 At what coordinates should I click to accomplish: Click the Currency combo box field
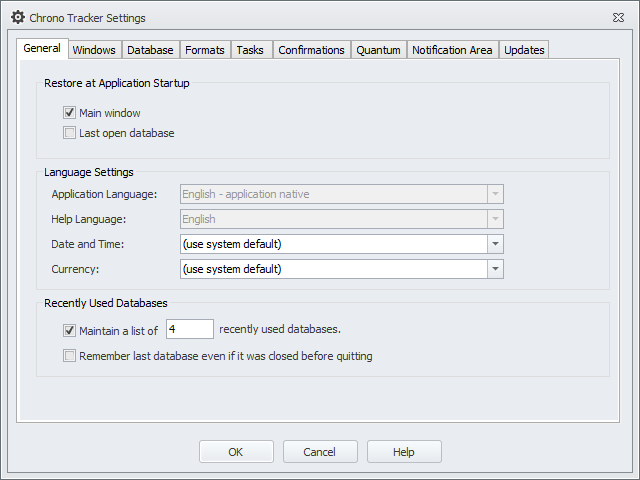[x=342, y=269]
